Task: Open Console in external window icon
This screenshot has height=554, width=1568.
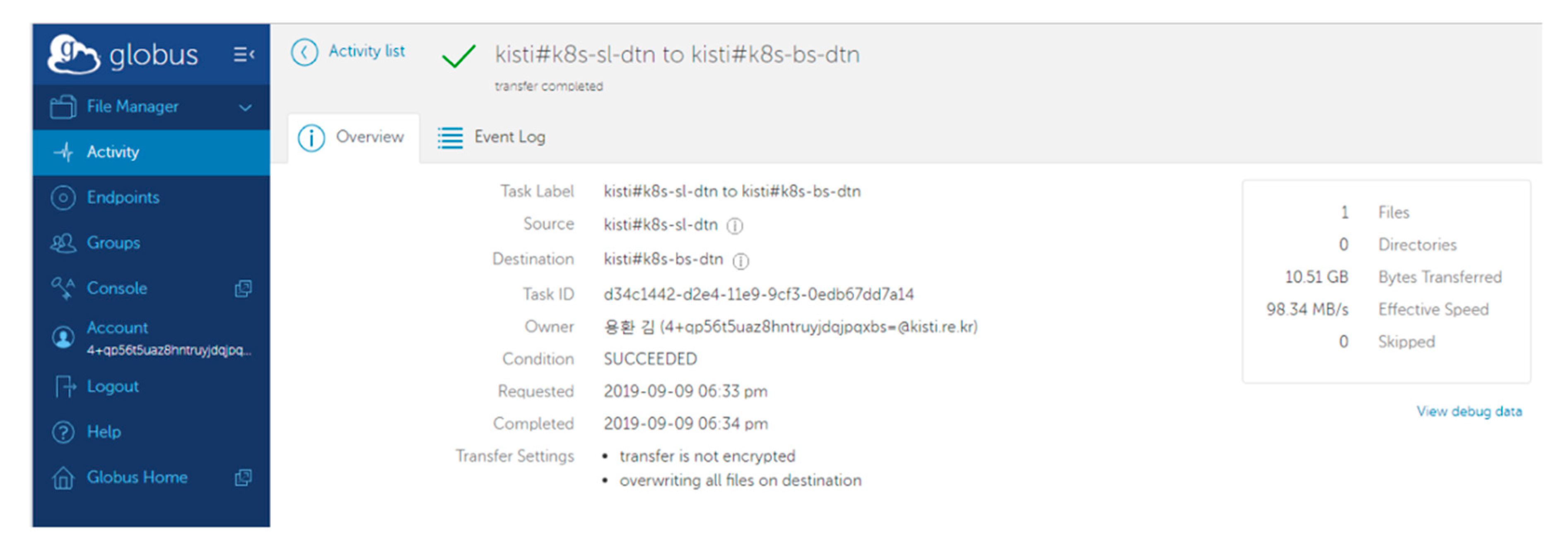Action: tap(244, 288)
